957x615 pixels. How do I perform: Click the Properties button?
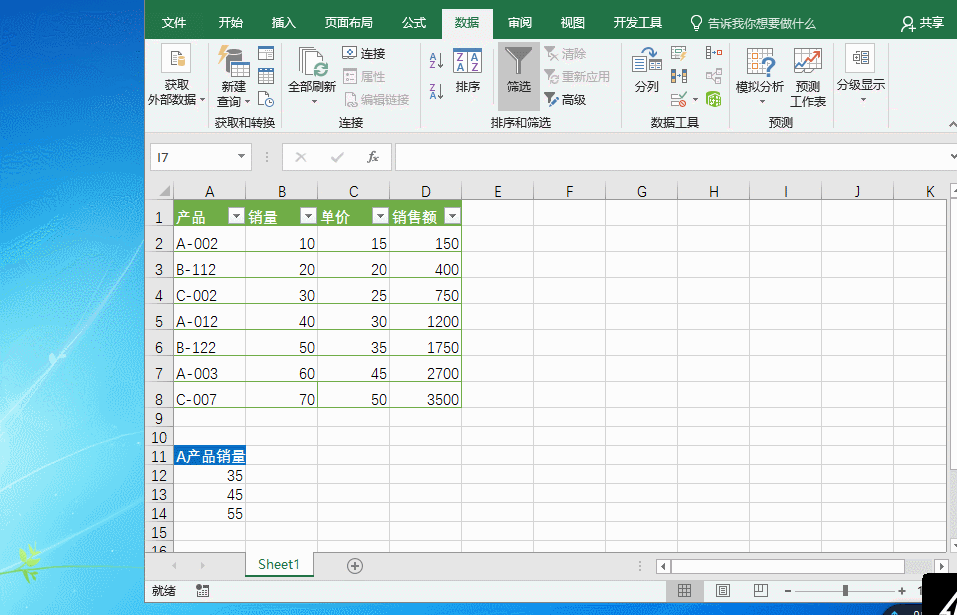click(x=364, y=77)
